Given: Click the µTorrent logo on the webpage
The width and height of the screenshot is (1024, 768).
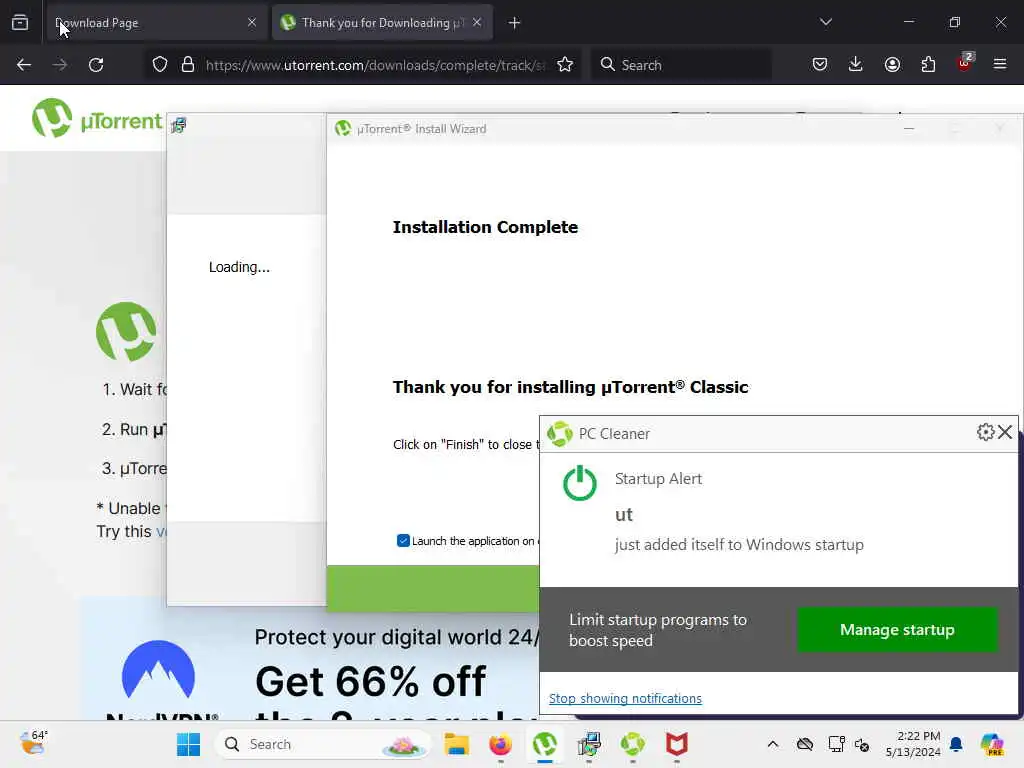Looking at the screenshot, I should click(x=97, y=119).
